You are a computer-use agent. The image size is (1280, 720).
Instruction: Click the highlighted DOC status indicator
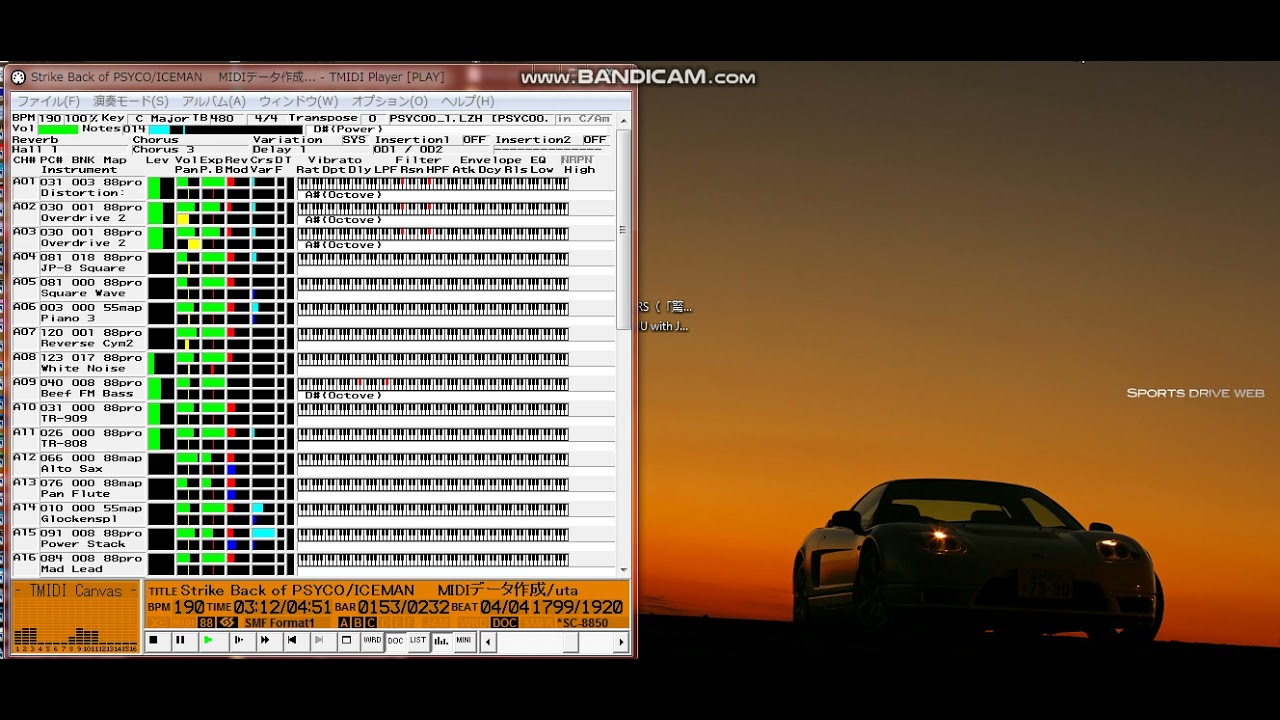[504, 623]
